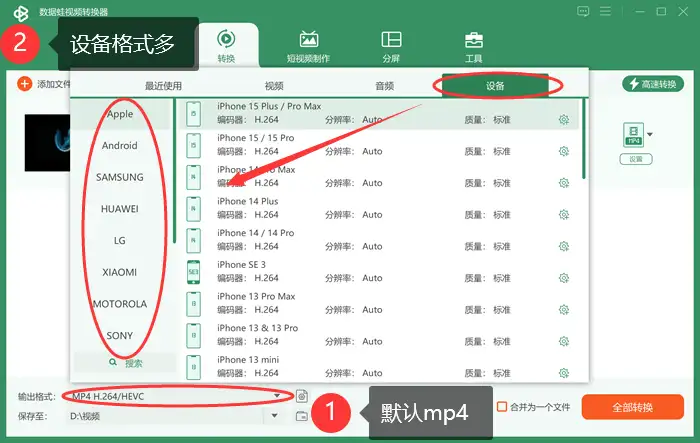Click phone icon of iPhone 13 mini
Viewport: 700px width, 443px height.
pos(193,368)
